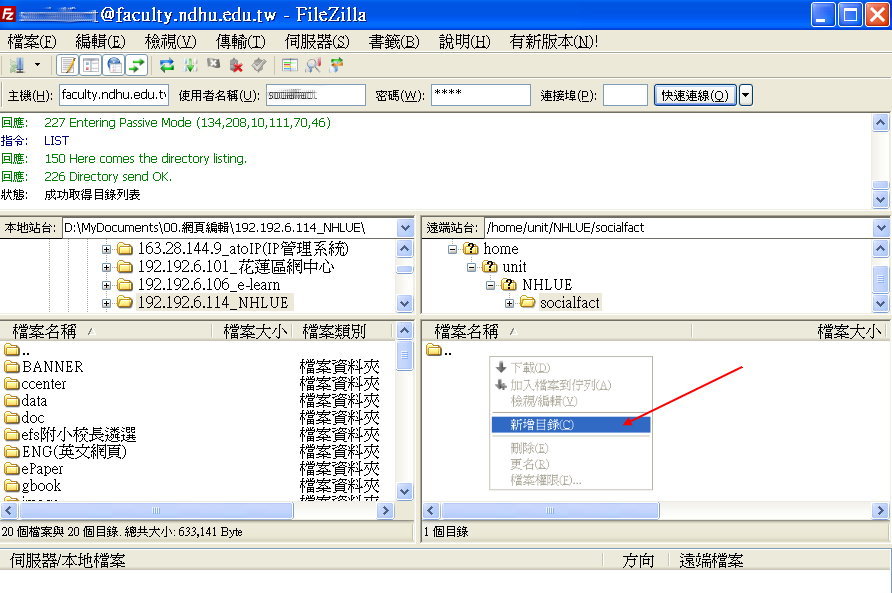892x593 pixels.
Task: Open the 遠端站台 path dropdown
Action: tap(880, 228)
